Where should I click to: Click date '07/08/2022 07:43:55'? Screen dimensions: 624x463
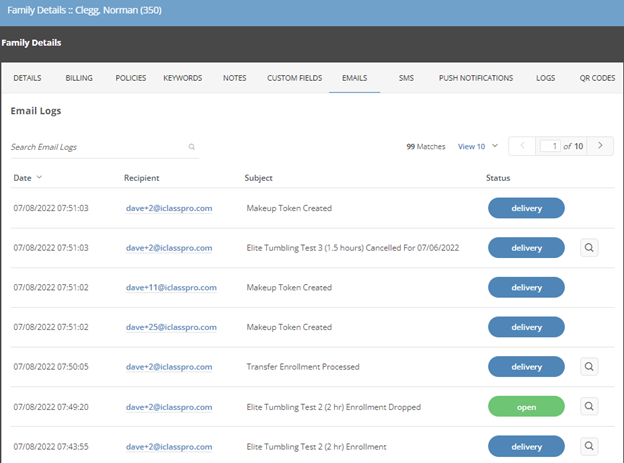[x=51, y=447]
